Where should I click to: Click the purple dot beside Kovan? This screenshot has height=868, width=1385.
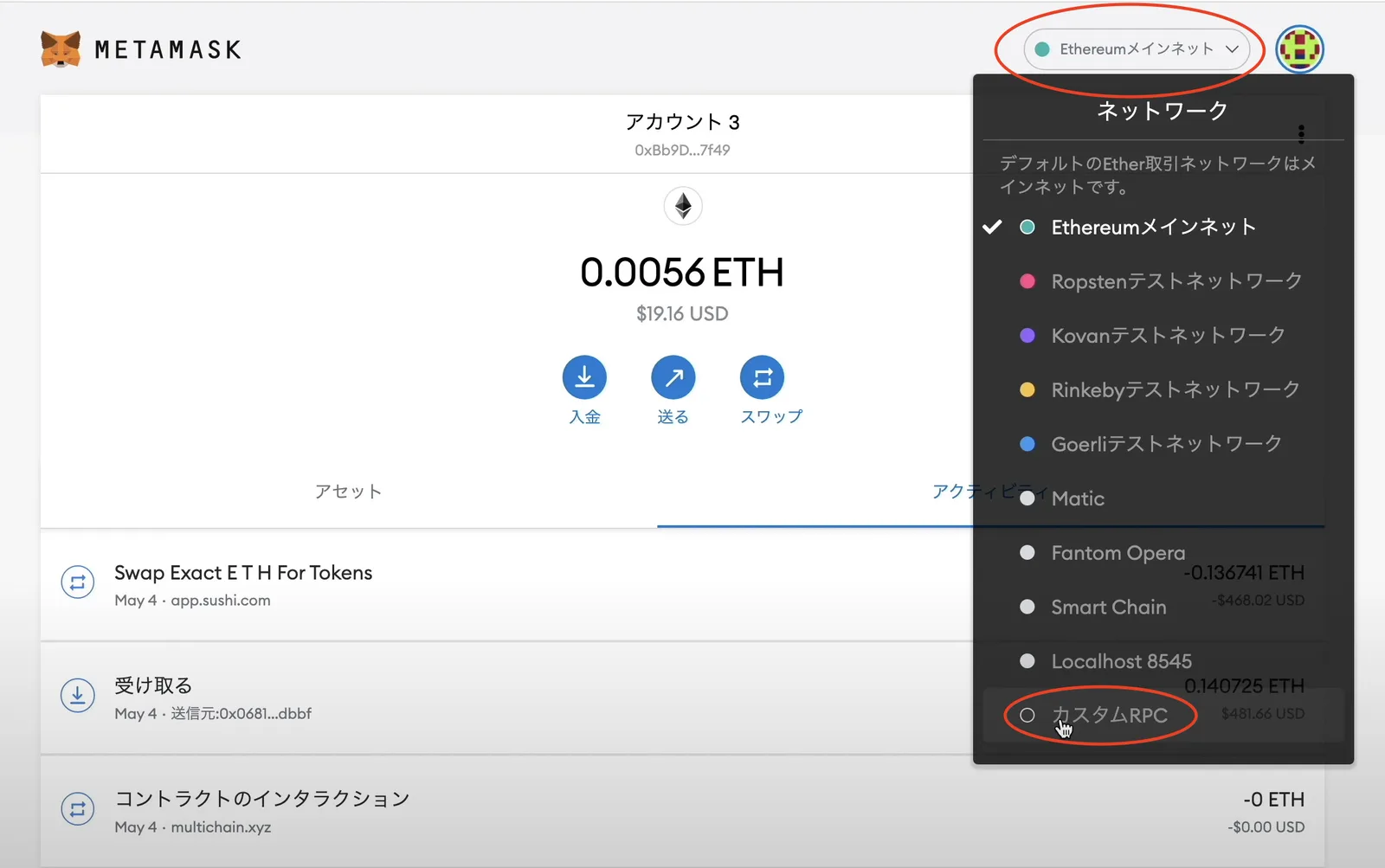tap(1027, 336)
